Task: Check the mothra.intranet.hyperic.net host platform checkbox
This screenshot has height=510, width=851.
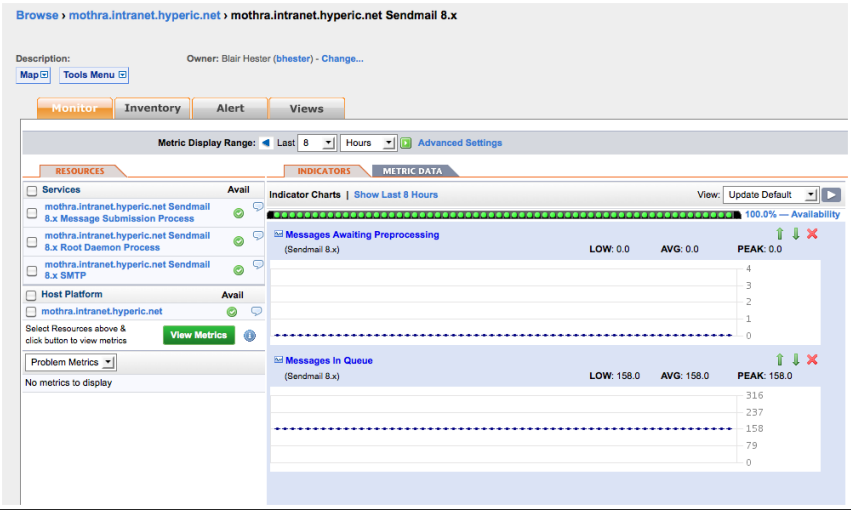Action: (32, 312)
